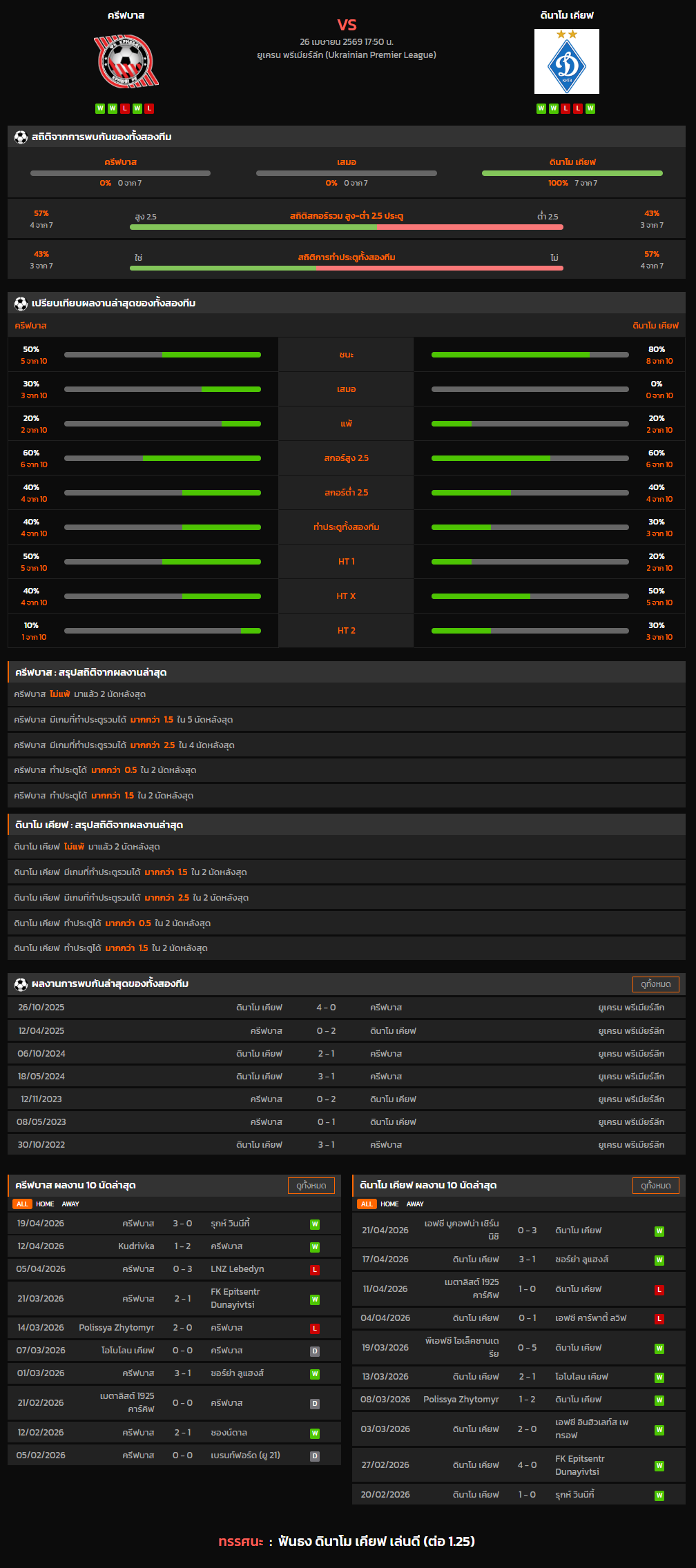Switch to HOME tab in Dynamo Kyiv last 10
Image resolution: width=696 pixels, height=1568 pixels.
pyautogui.click(x=389, y=1204)
